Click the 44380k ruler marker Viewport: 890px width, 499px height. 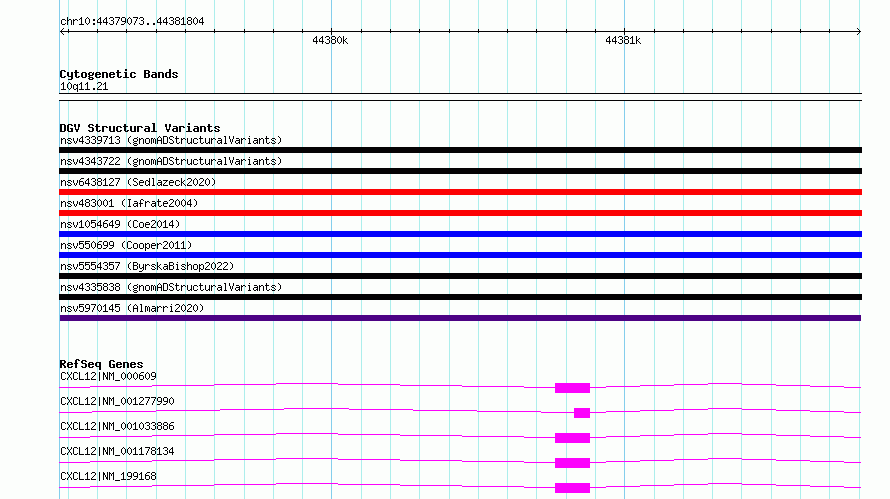pos(330,40)
